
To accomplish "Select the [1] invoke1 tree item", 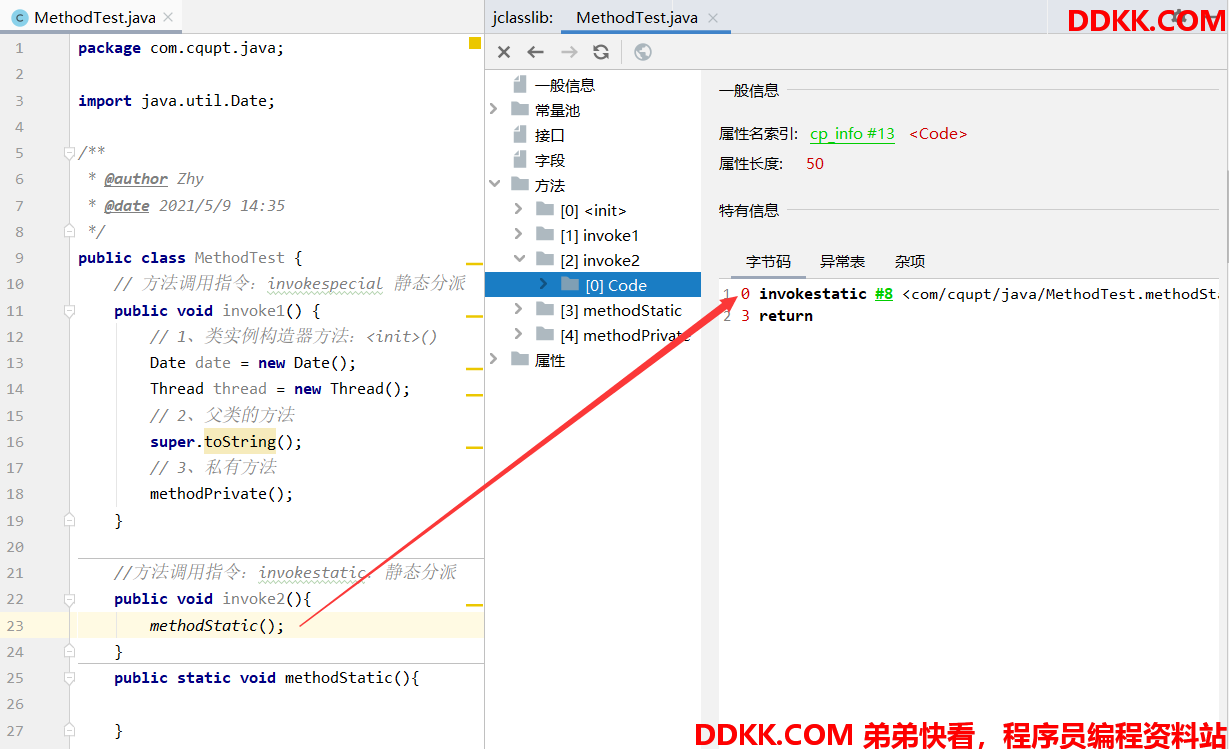I will [599, 235].
